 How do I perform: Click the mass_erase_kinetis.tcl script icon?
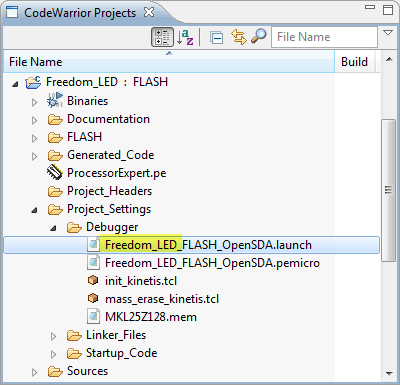[93, 298]
